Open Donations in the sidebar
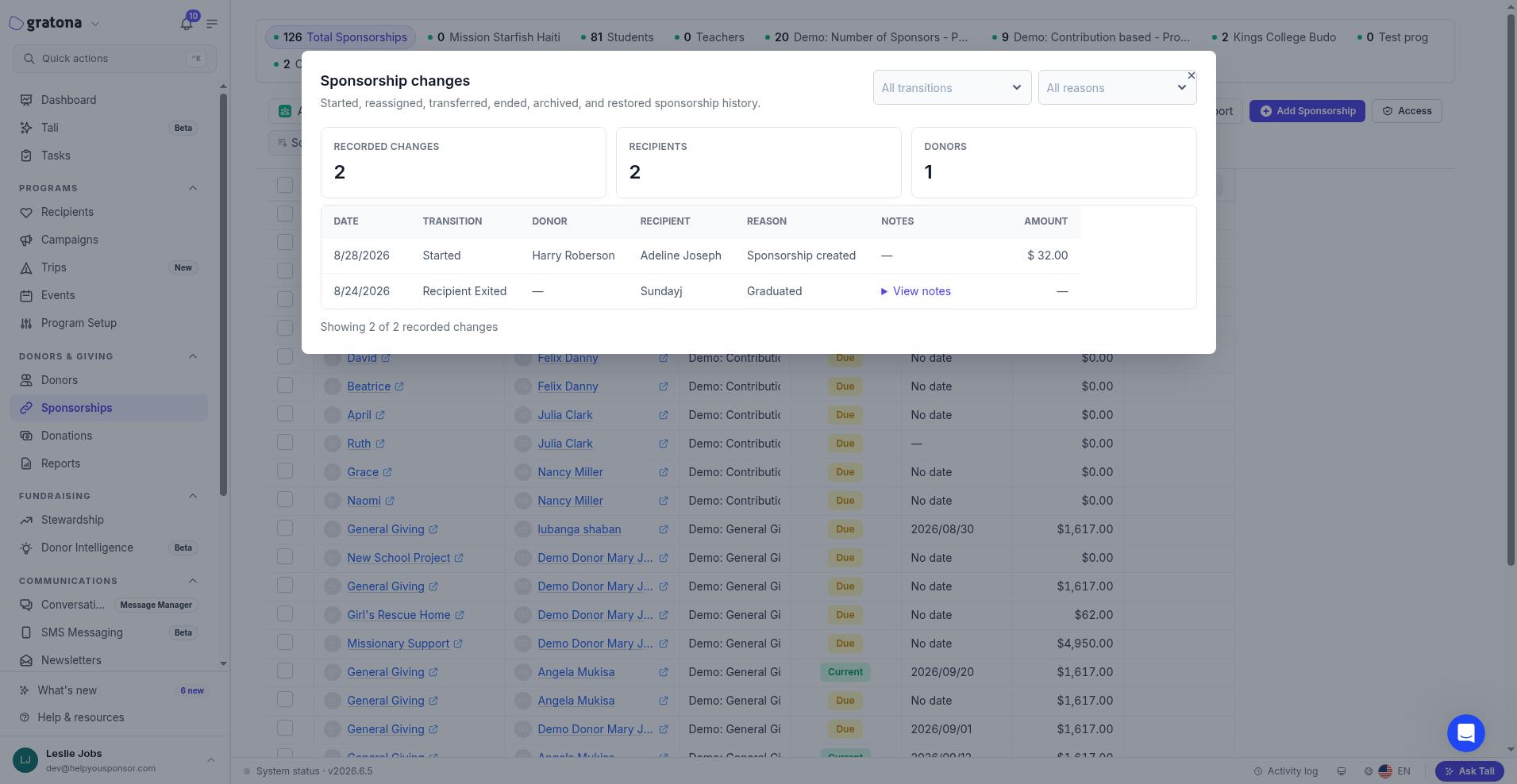This screenshot has height=784, width=1517. (110, 436)
